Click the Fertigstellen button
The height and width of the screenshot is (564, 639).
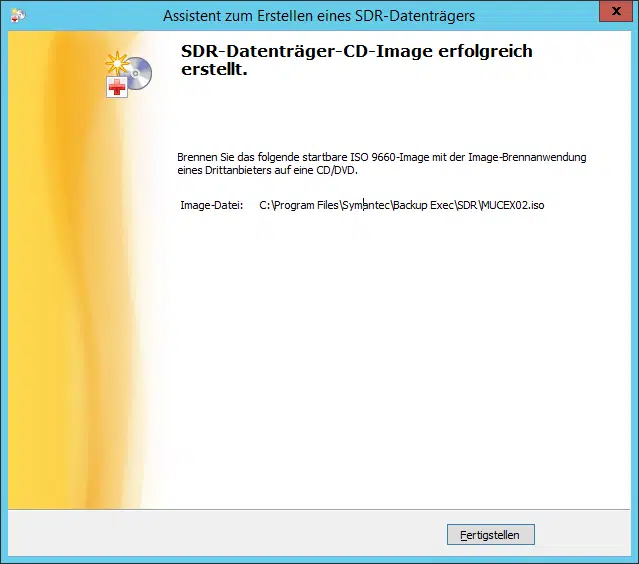click(490, 535)
